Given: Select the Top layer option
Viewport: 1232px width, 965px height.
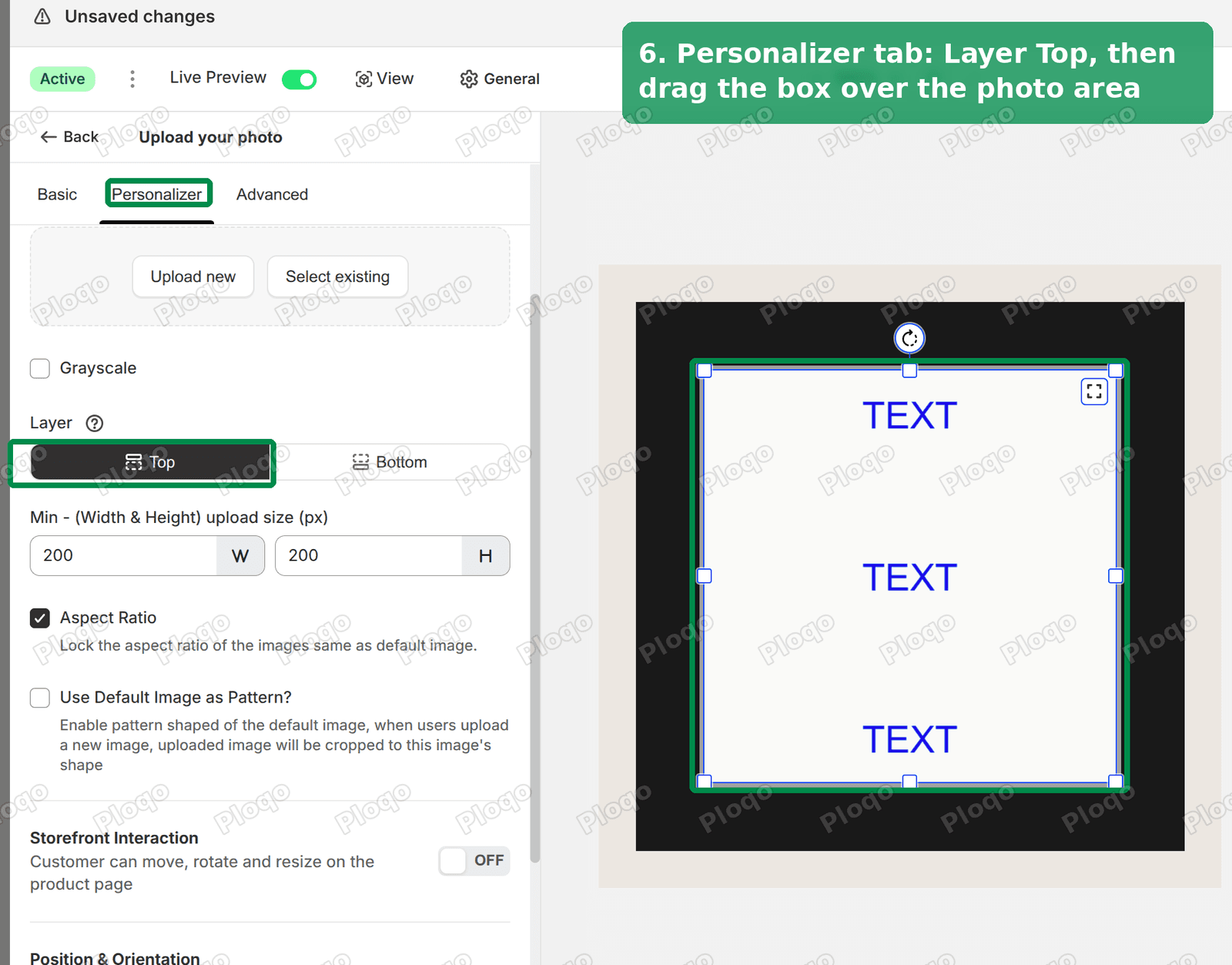Looking at the screenshot, I should [x=151, y=462].
